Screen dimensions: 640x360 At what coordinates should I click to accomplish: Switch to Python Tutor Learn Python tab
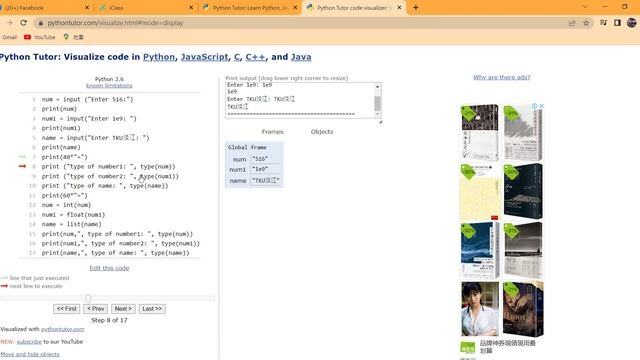point(250,8)
